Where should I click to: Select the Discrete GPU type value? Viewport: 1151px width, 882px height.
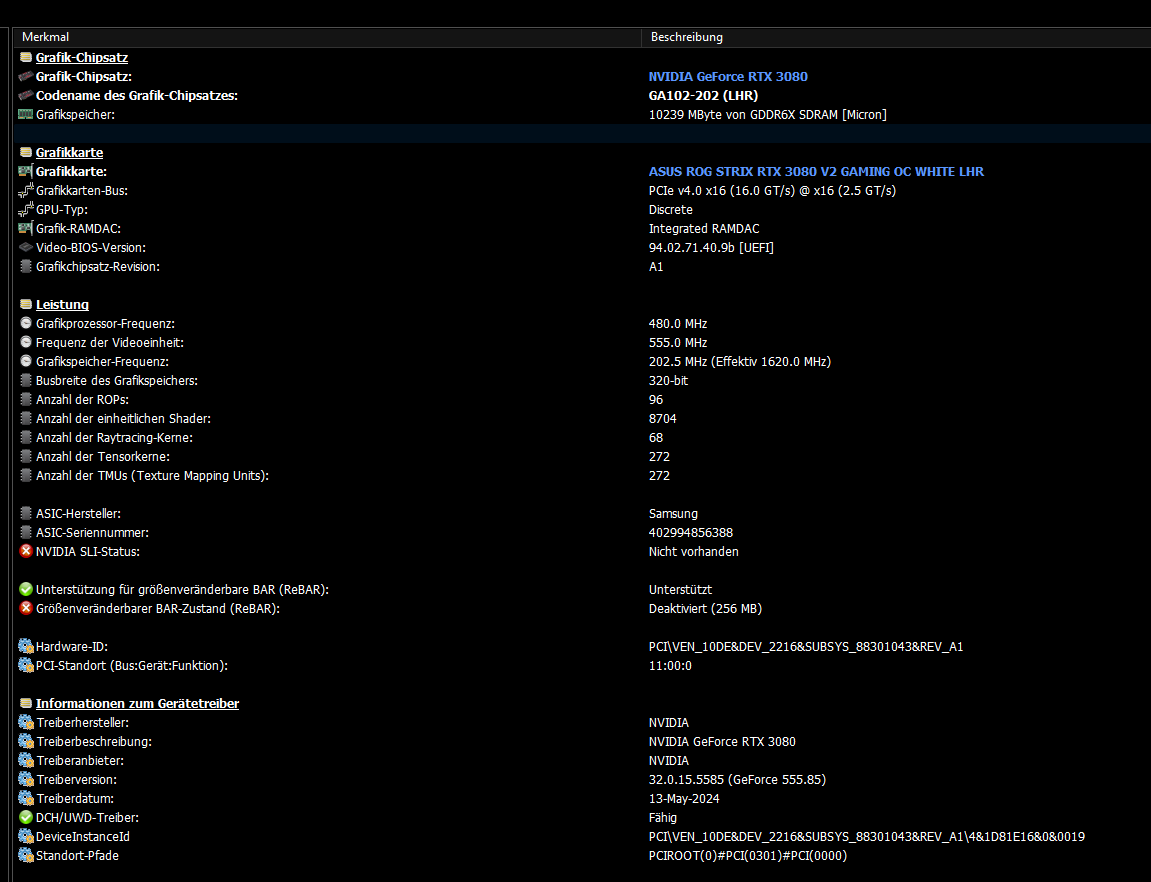[670, 210]
